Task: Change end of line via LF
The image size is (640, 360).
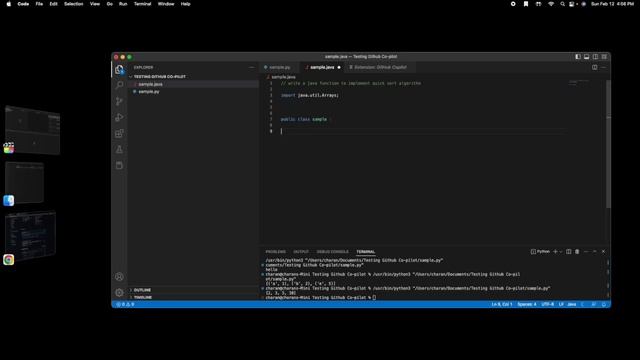Action: [561, 304]
